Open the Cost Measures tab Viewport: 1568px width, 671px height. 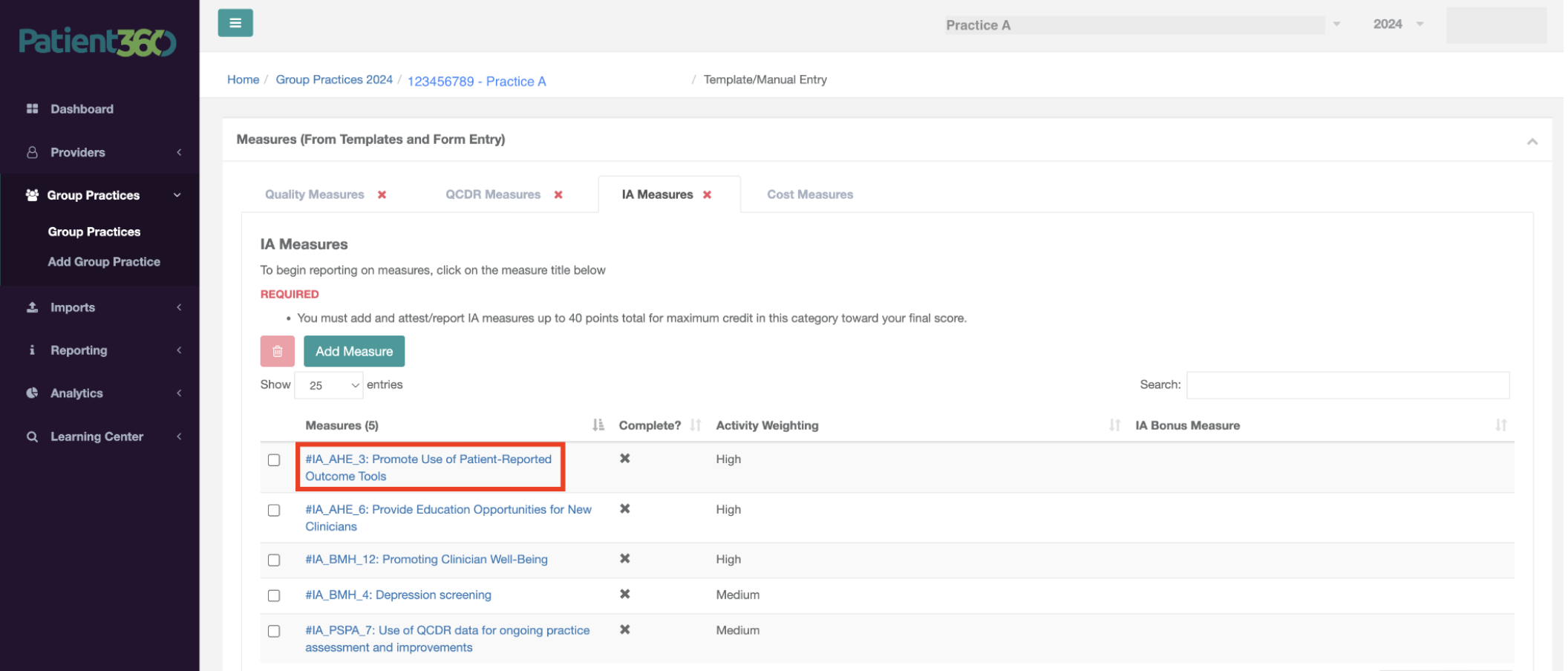(x=810, y=194)
